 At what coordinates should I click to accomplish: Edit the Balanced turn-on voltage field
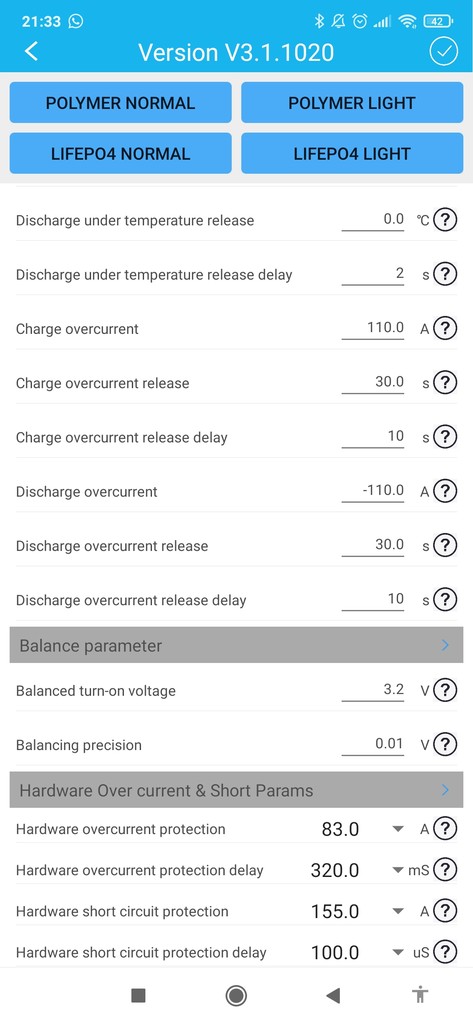click(373, 690)
